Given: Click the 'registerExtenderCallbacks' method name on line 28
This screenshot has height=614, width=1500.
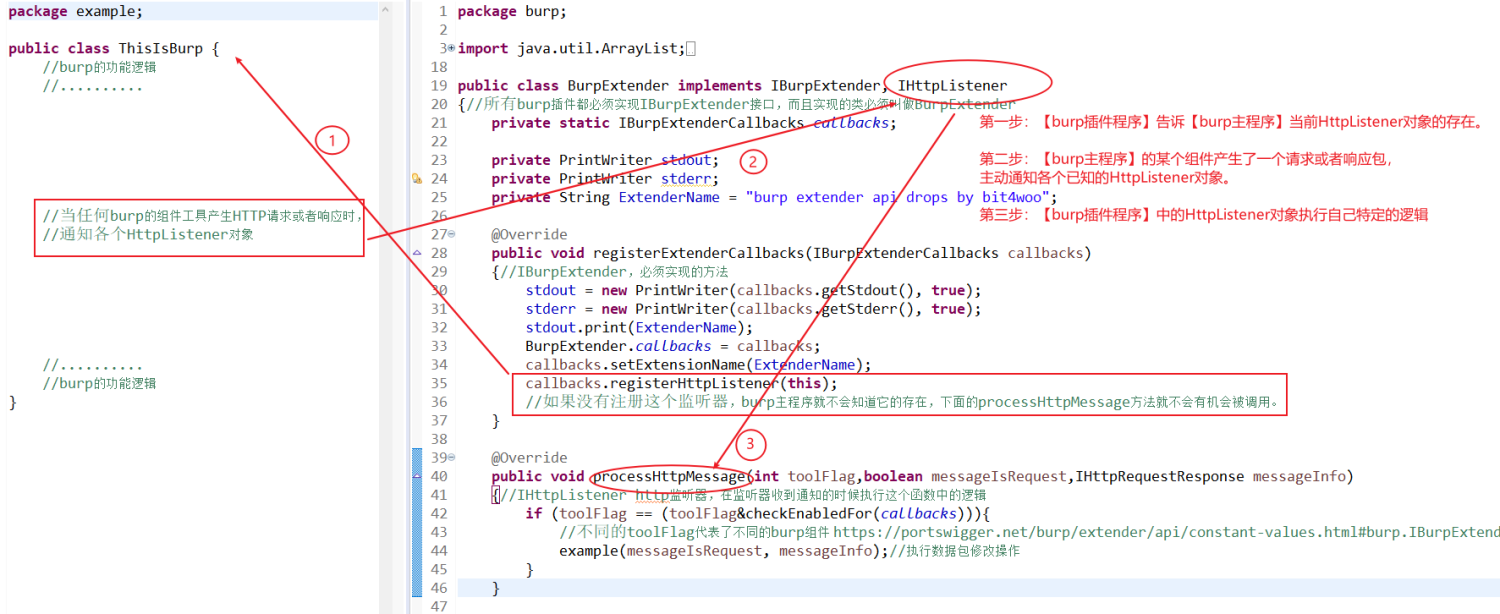Looking at the screenshot, I should (x=698, y=253).
